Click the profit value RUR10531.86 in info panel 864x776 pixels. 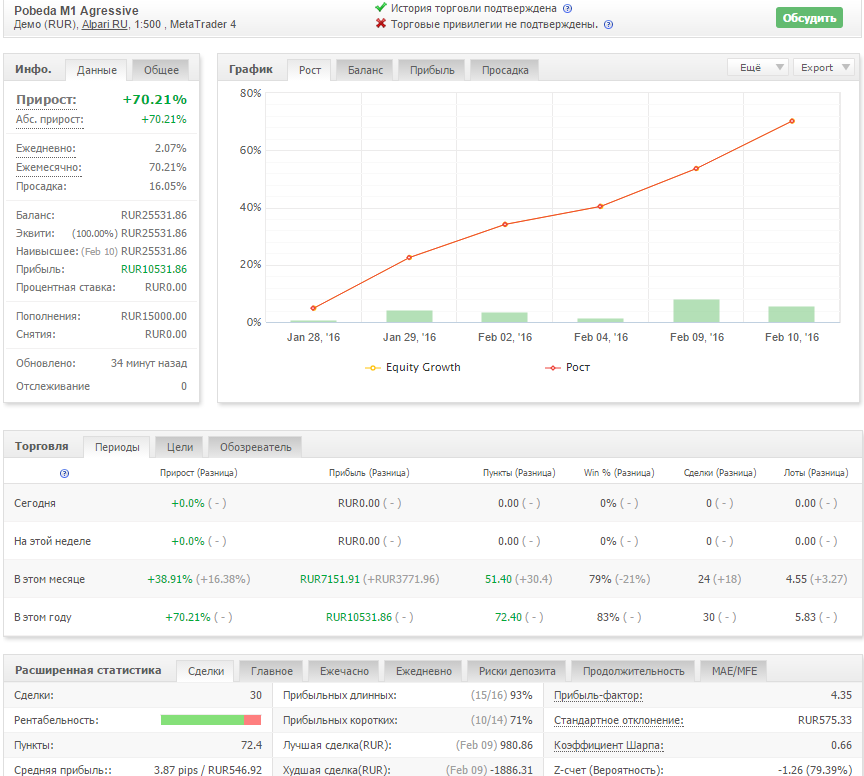154,270
